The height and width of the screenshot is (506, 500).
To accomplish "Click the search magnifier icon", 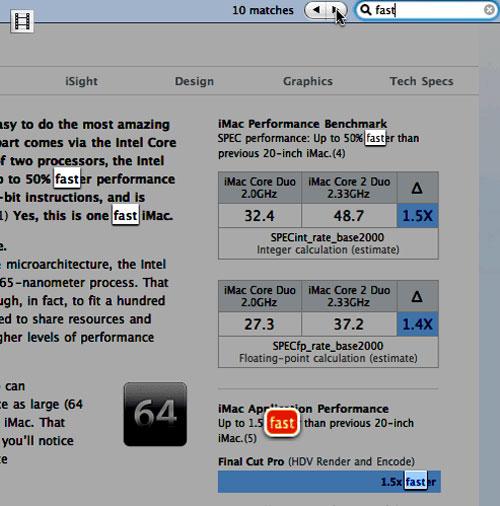I will (x=366, y=10).
